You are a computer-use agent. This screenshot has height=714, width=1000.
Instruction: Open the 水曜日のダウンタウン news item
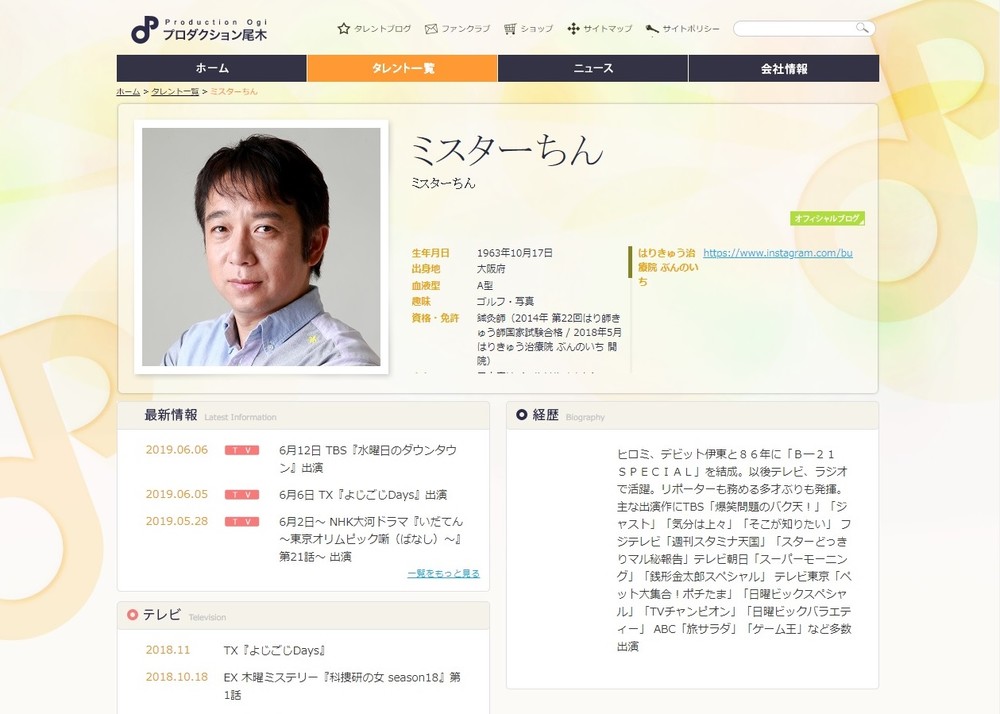coord(367,458)
